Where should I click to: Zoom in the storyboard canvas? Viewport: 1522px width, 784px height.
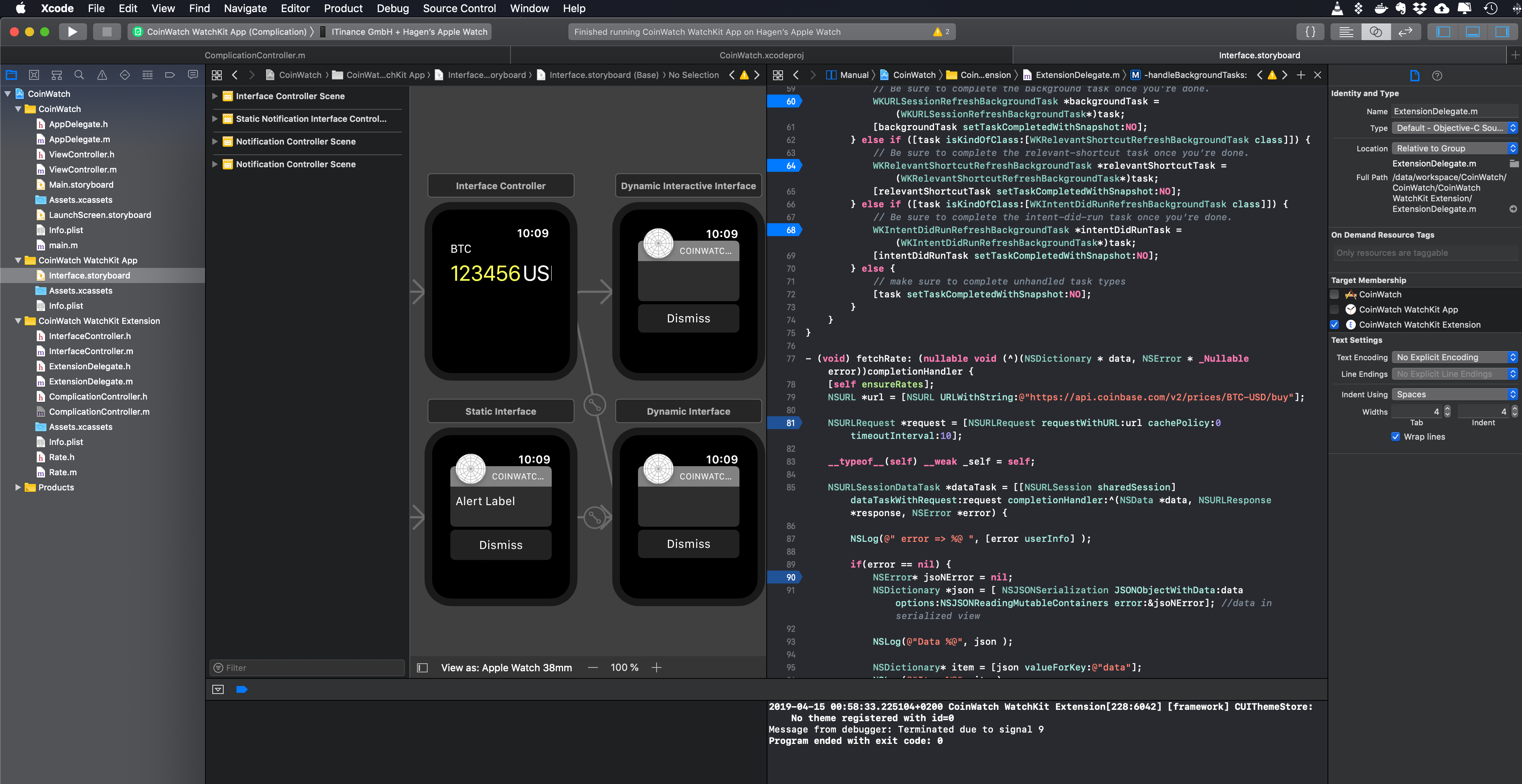click(x=657, y=667)
